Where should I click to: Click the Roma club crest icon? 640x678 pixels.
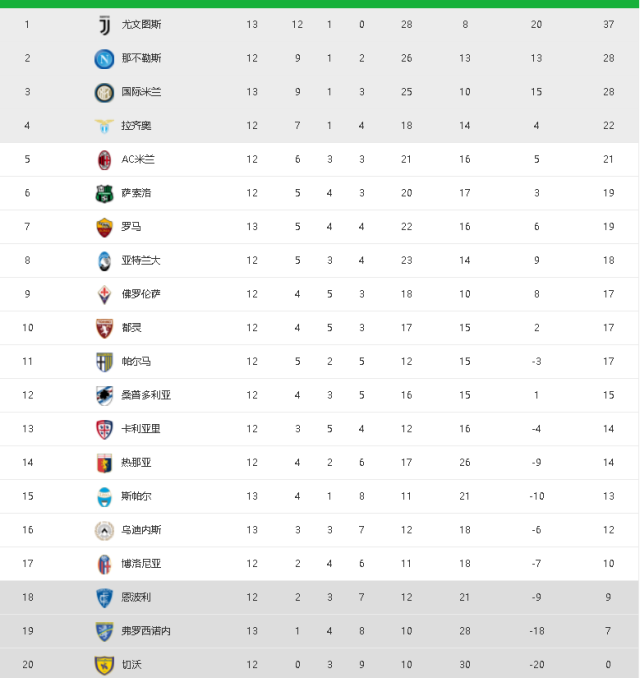(x=104, y=227)
